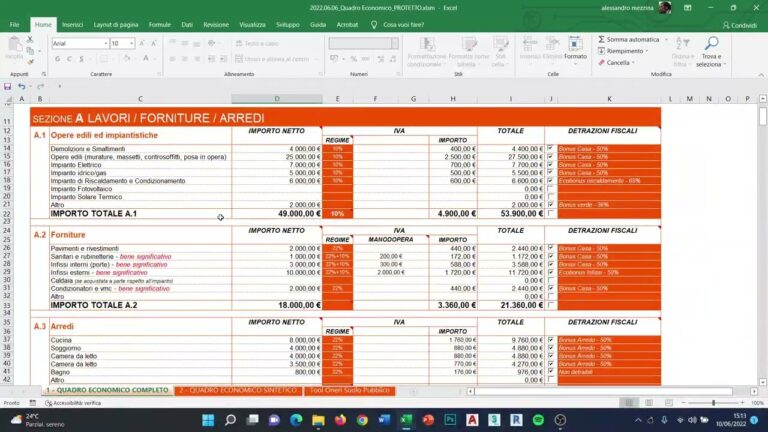Click the Select All corner button

point(7,99)
